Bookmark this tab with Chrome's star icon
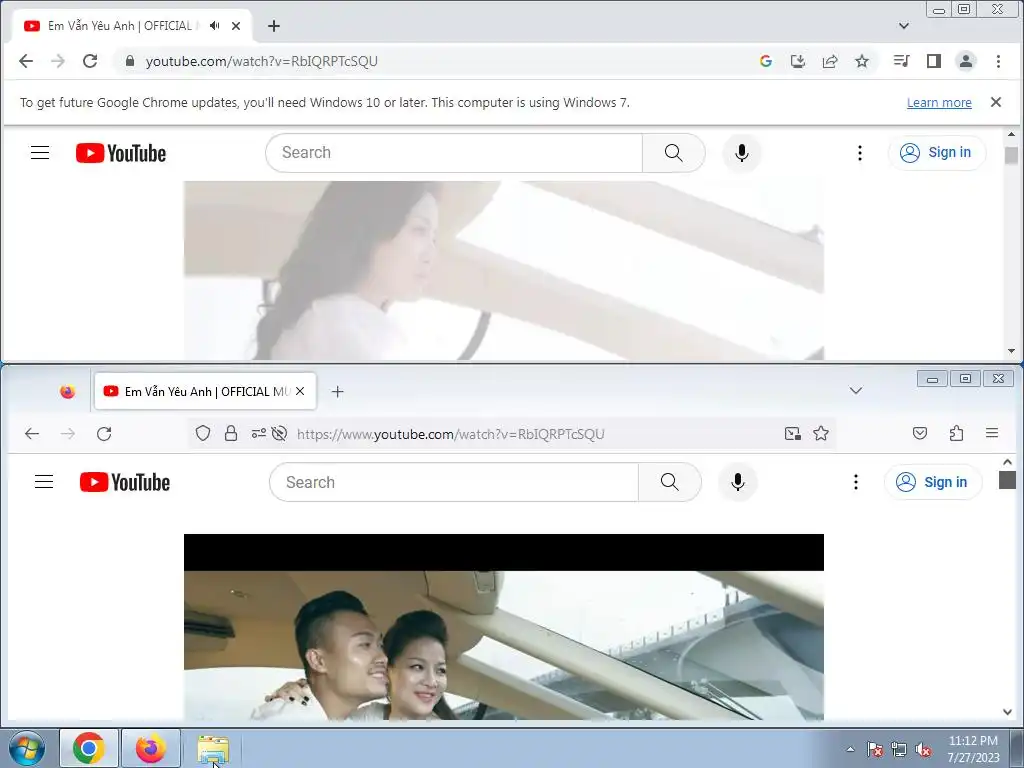 point(862,61)
